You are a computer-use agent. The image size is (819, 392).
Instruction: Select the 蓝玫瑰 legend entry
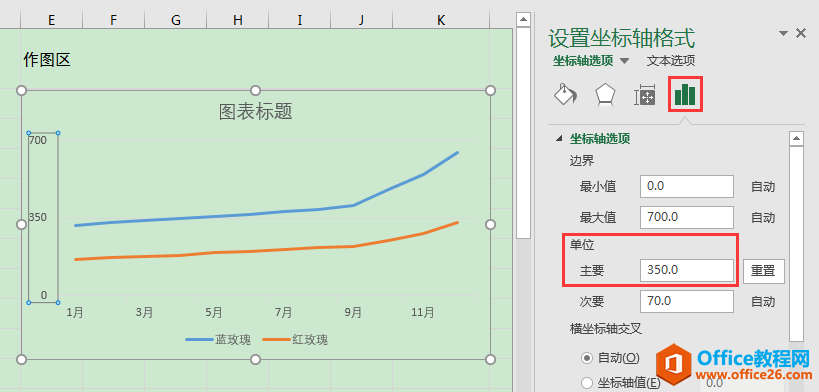pyautogui.click(x=218, y=340)
